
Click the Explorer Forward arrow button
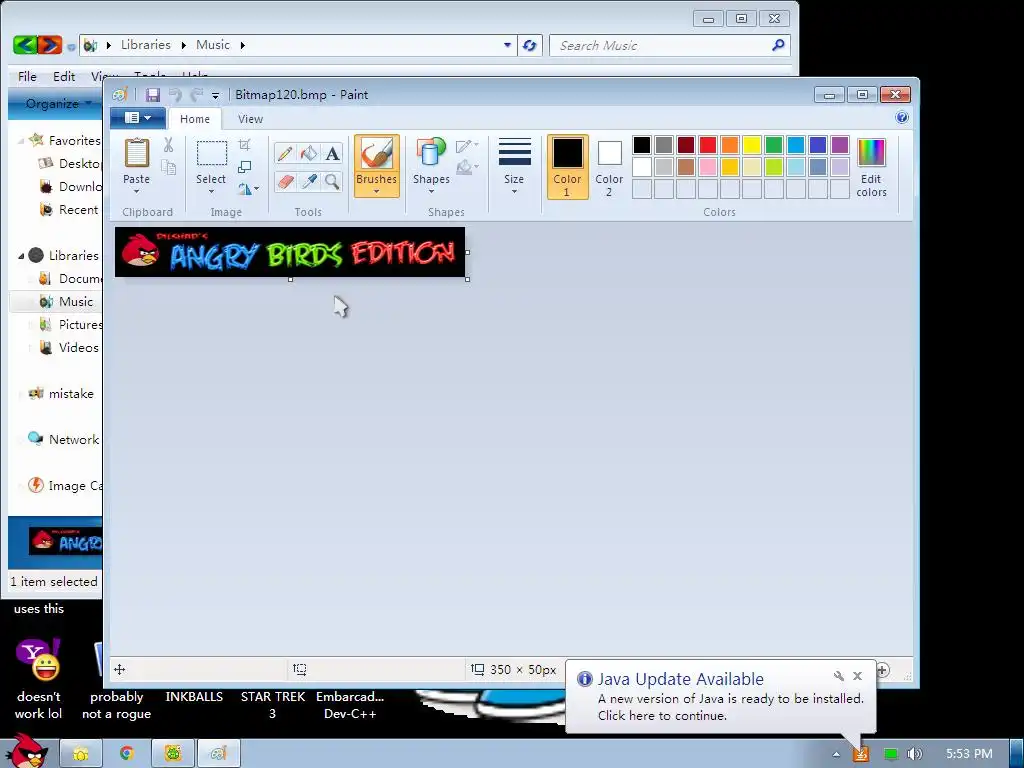pos(50,45)
